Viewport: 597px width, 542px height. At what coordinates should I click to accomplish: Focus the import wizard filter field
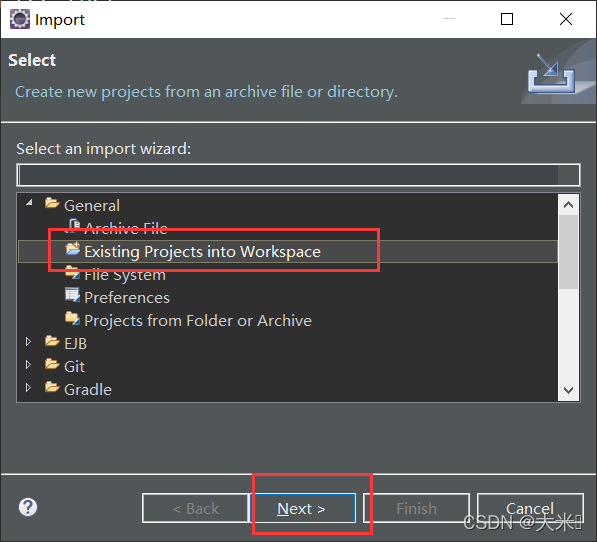click(298, 175)
